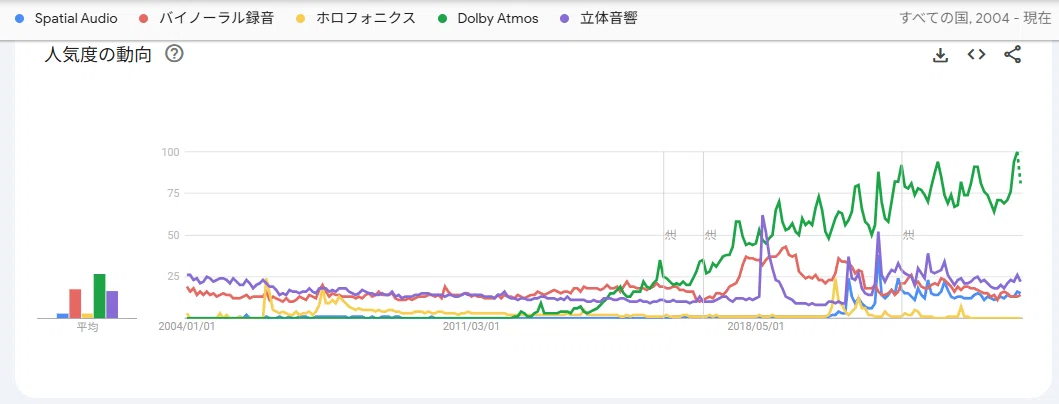The width and height of the screenshot is (1059, 404).
Task: Click the green line's peak at 100
Action: pyautogui.click(x=1017, y=152)
